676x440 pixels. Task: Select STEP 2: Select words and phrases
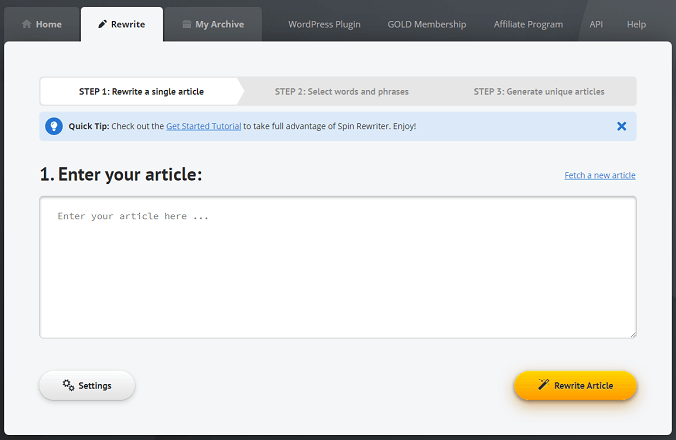click(x=342, y=91)
